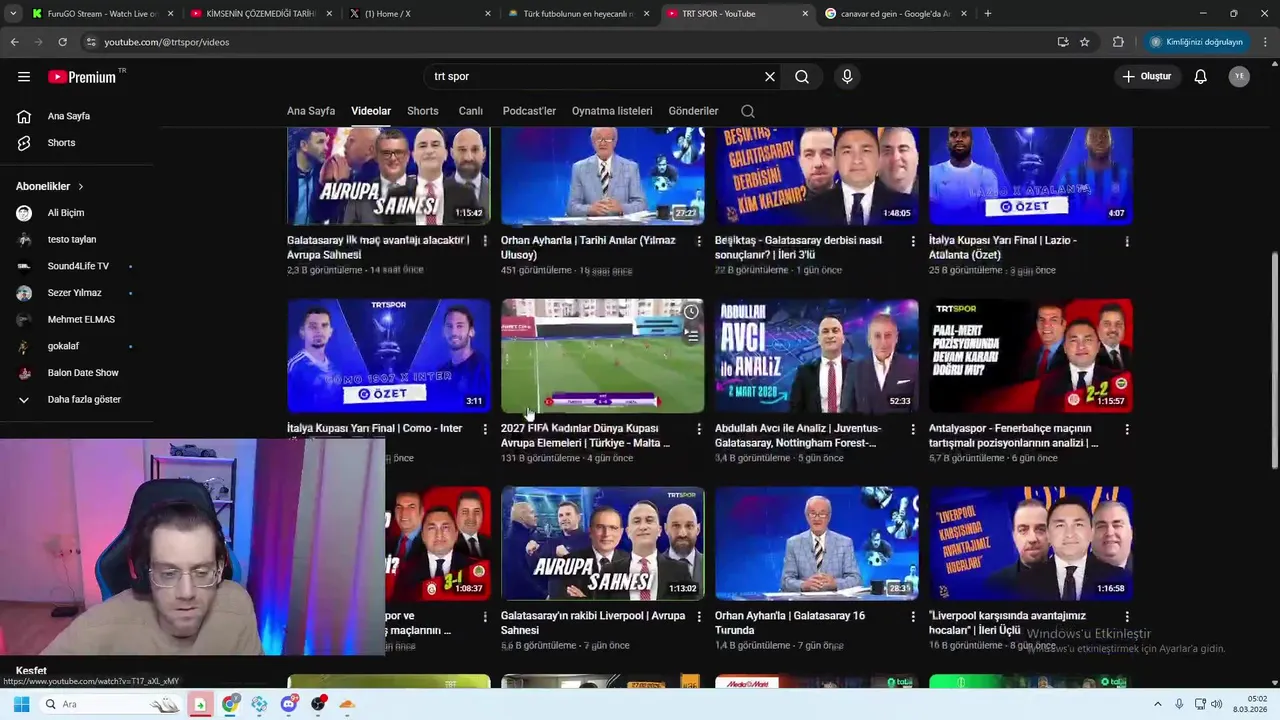Go to the YouTube Premium logo home
Image resolution: width=1280 pixels, height=720 pixels.
(x=82, y=77)
